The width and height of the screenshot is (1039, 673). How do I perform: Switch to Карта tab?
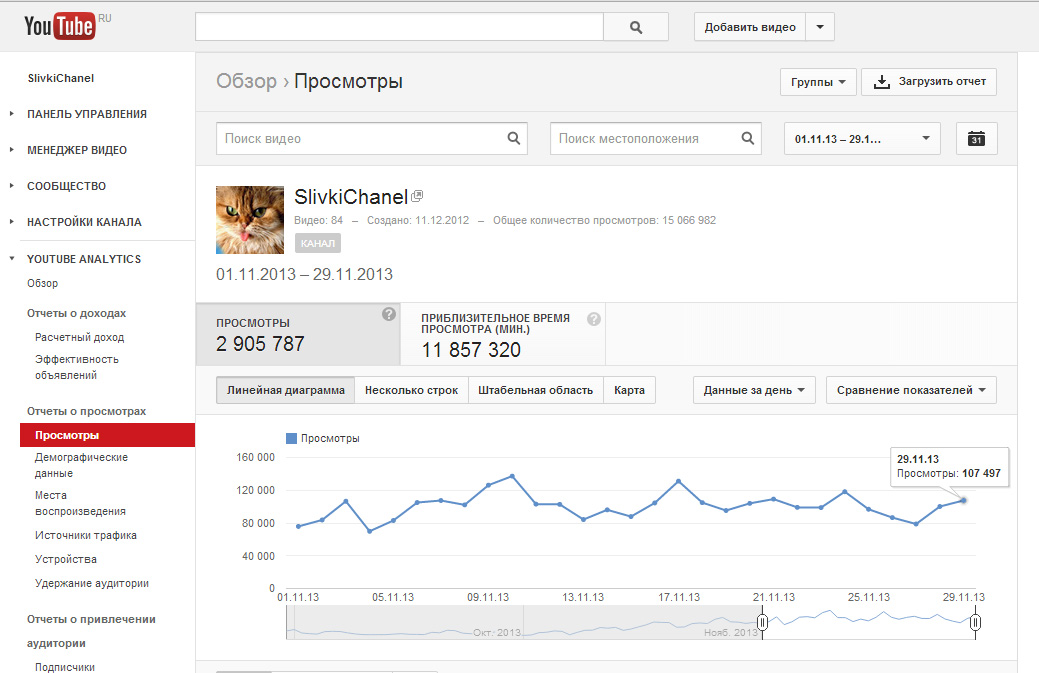point(629,390)
